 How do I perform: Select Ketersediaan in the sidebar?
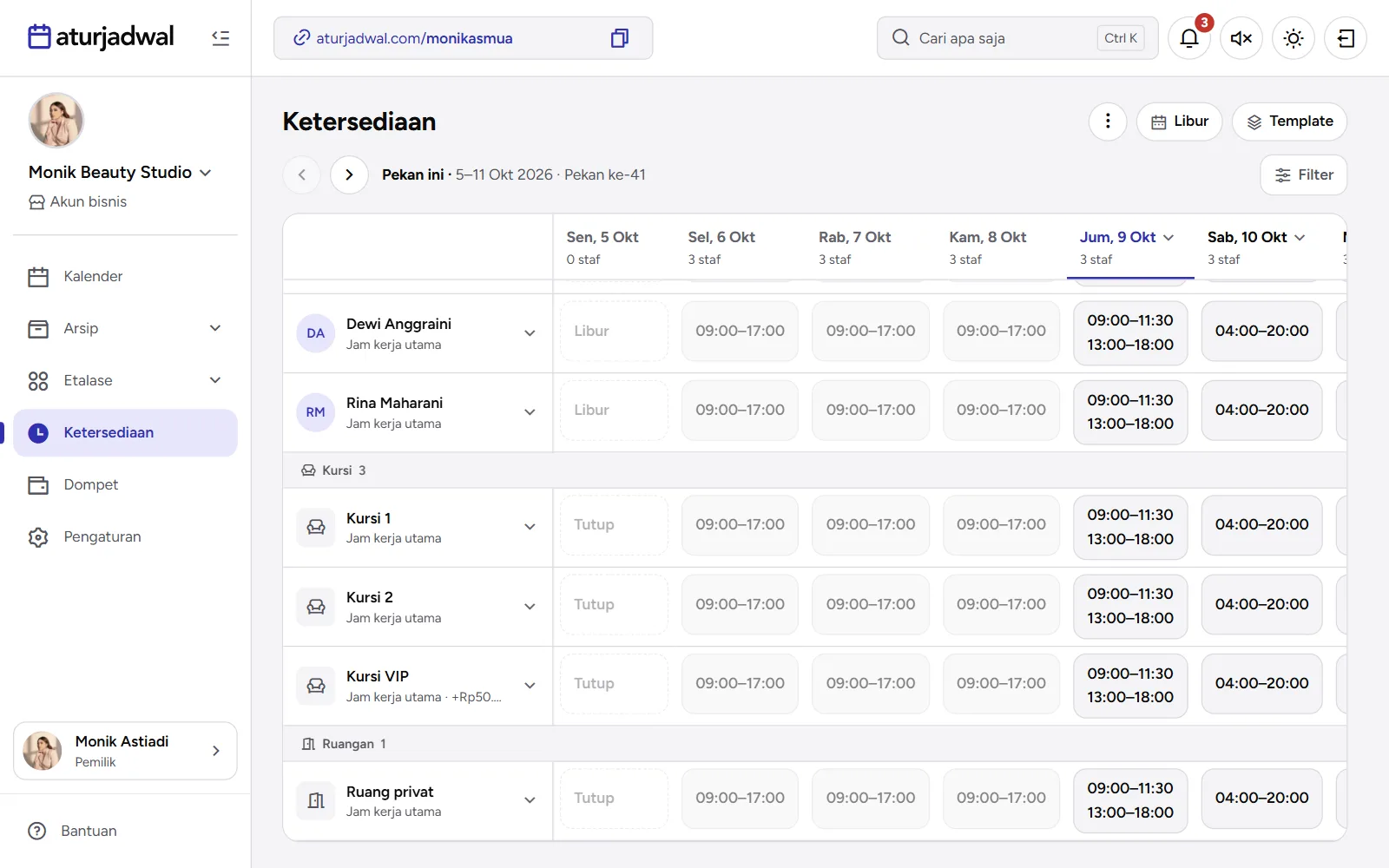(125, 432)
